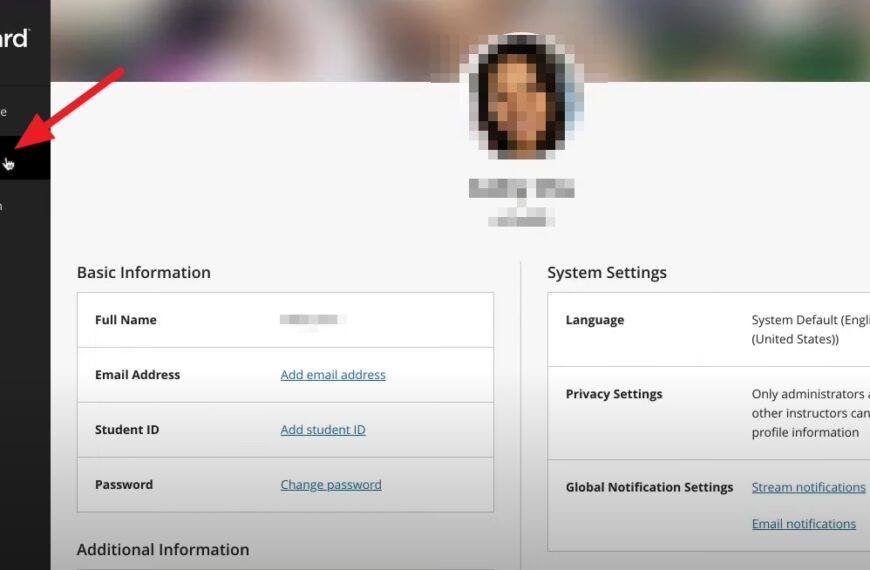The width and height of the screenshot is (870, 570).
Task: Click the Additional Information heading
Action: [x=163, y=549]
